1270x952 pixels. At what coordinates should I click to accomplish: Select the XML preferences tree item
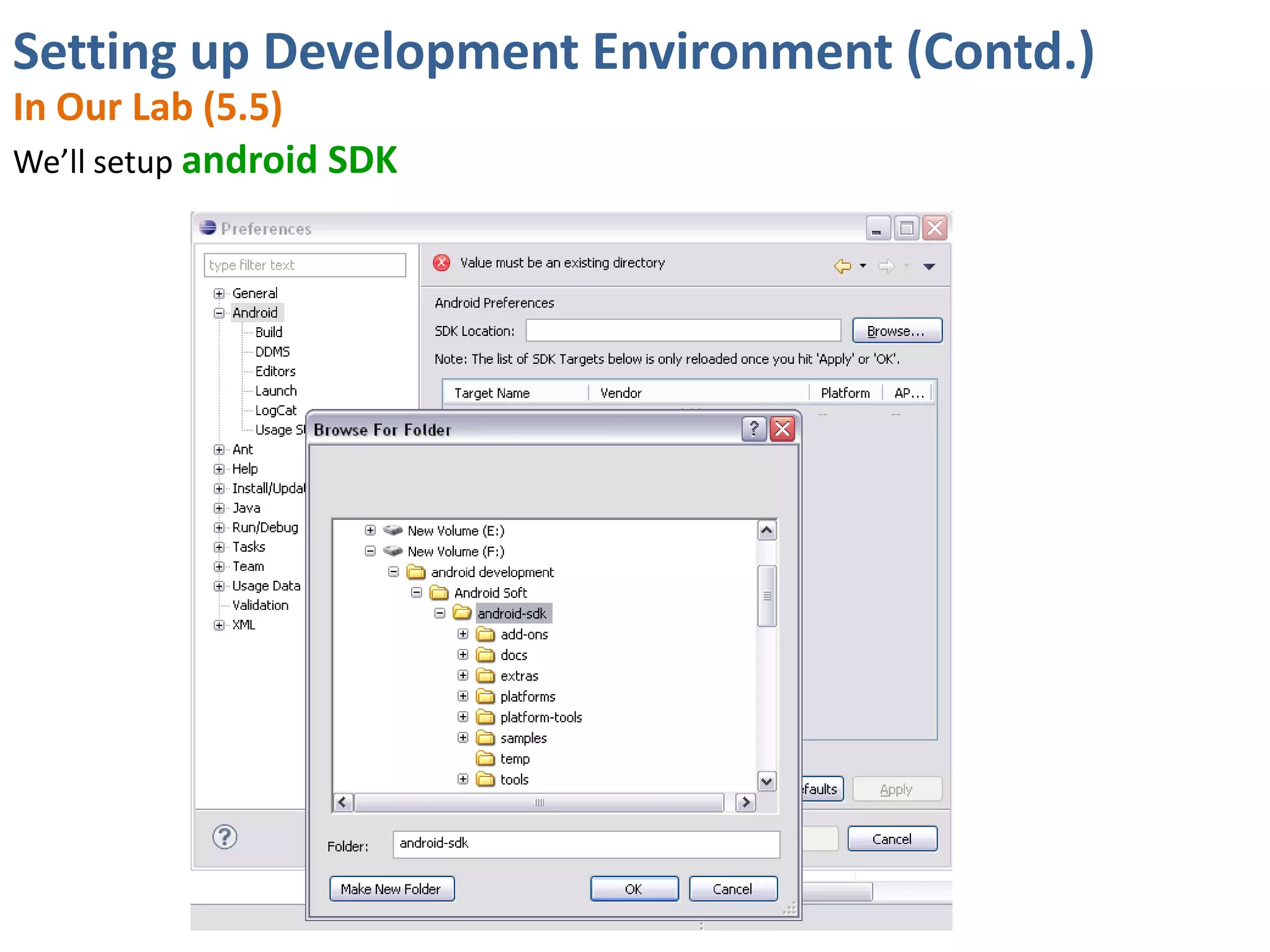pyautogui.click(x=244, y=625)
